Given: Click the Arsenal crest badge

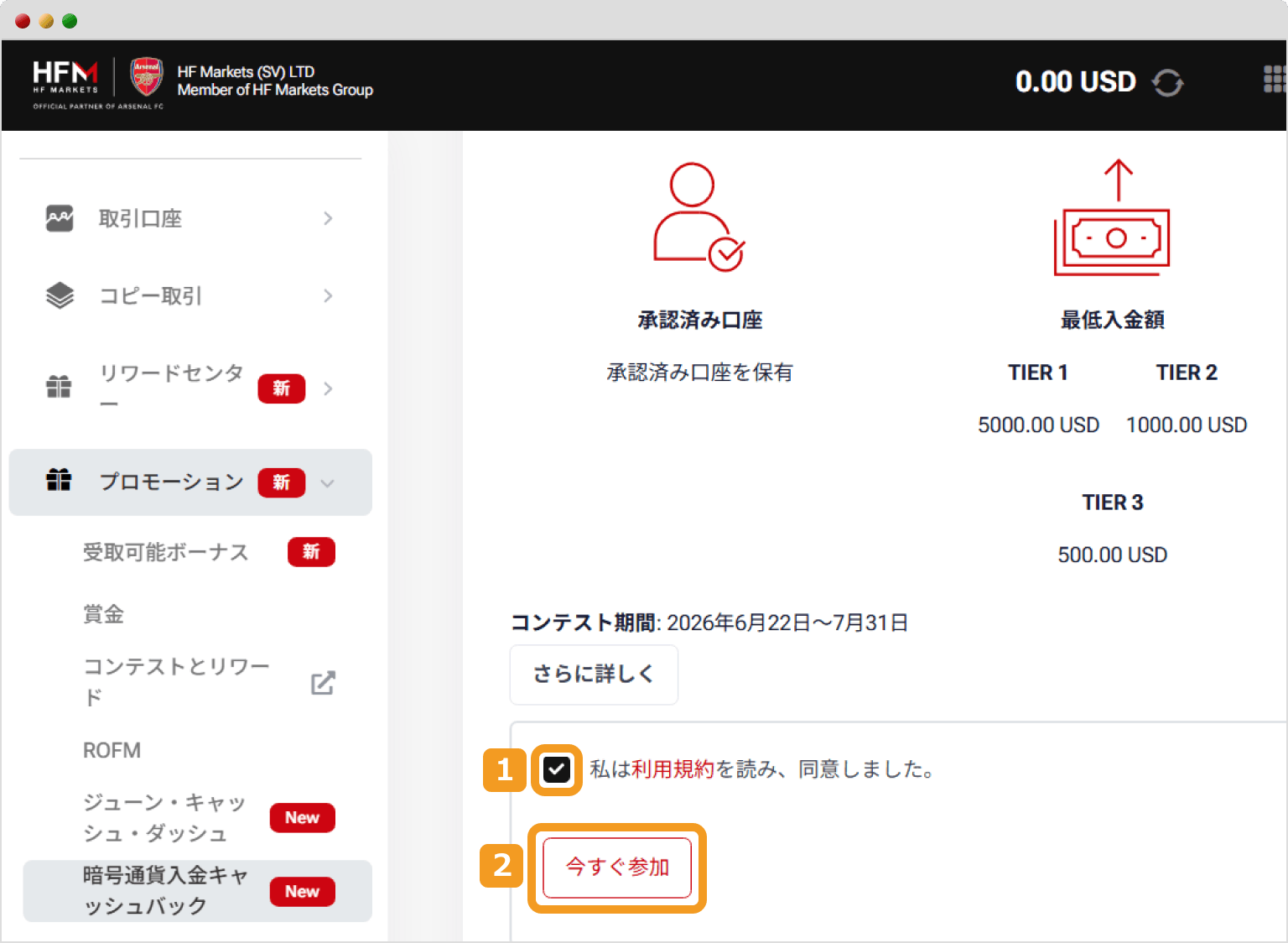Looking at the screenshot, I should pyautogui.click(x=147, y=76).
